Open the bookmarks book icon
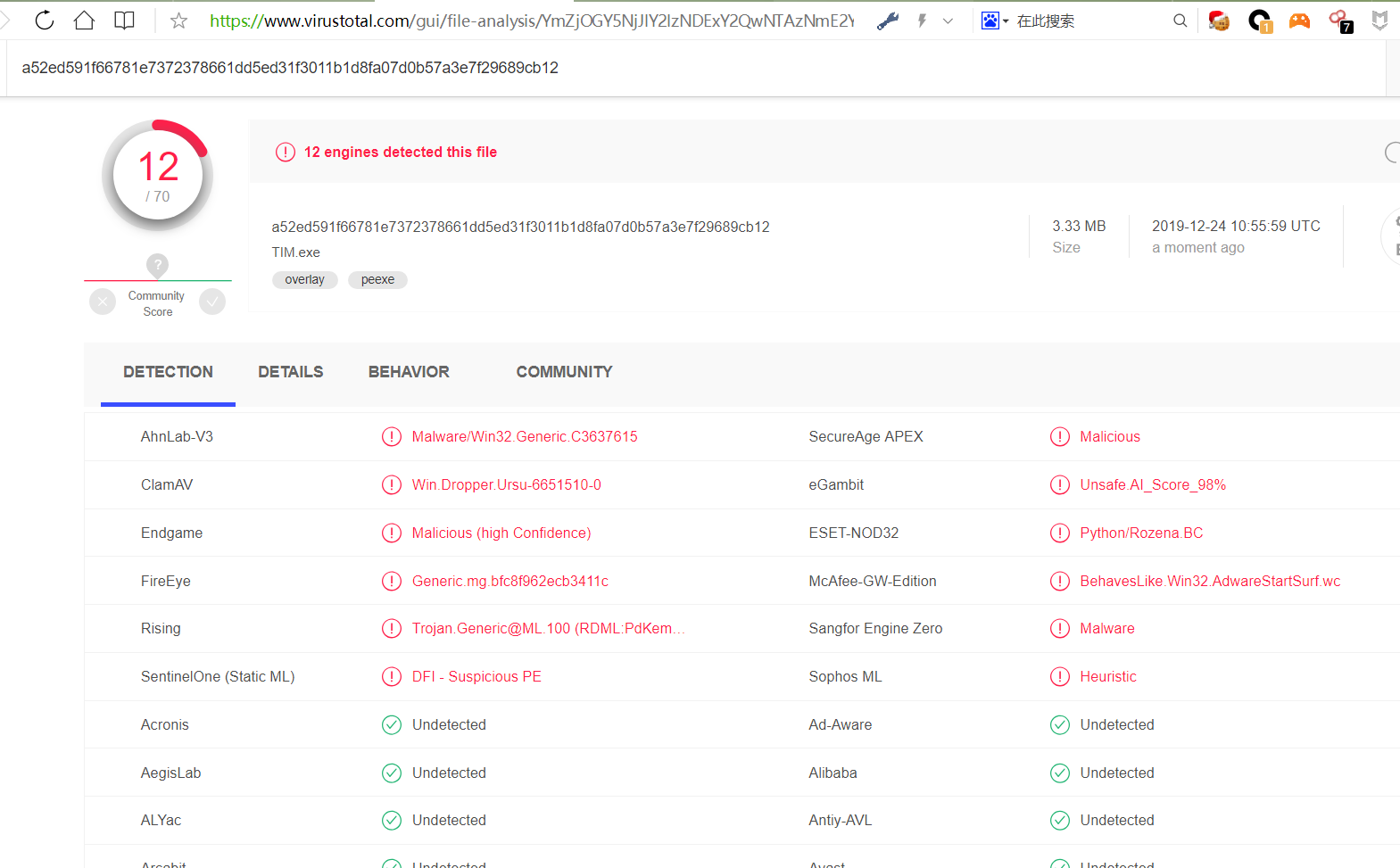1400x868 pixels. pos(125,20)
